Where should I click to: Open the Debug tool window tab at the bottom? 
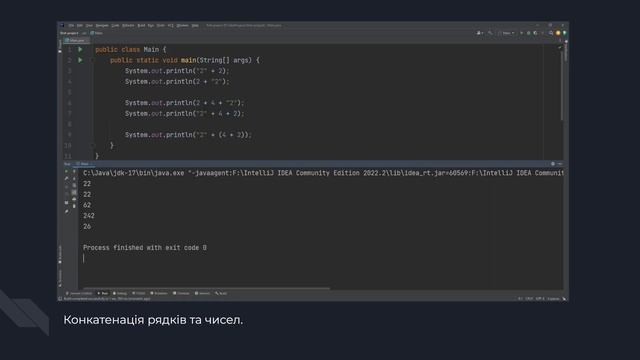[120, 293]
